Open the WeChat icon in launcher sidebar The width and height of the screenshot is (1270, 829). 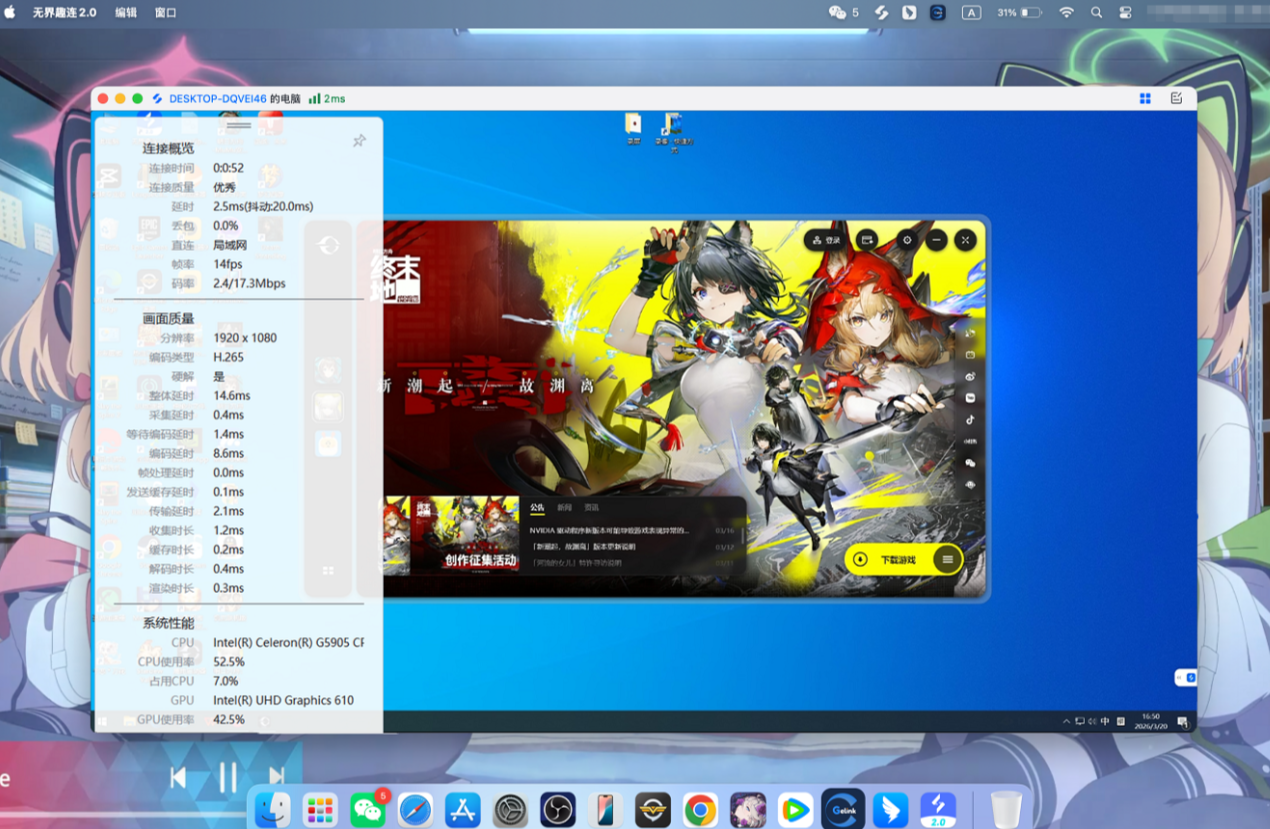(x=970, y=463)
